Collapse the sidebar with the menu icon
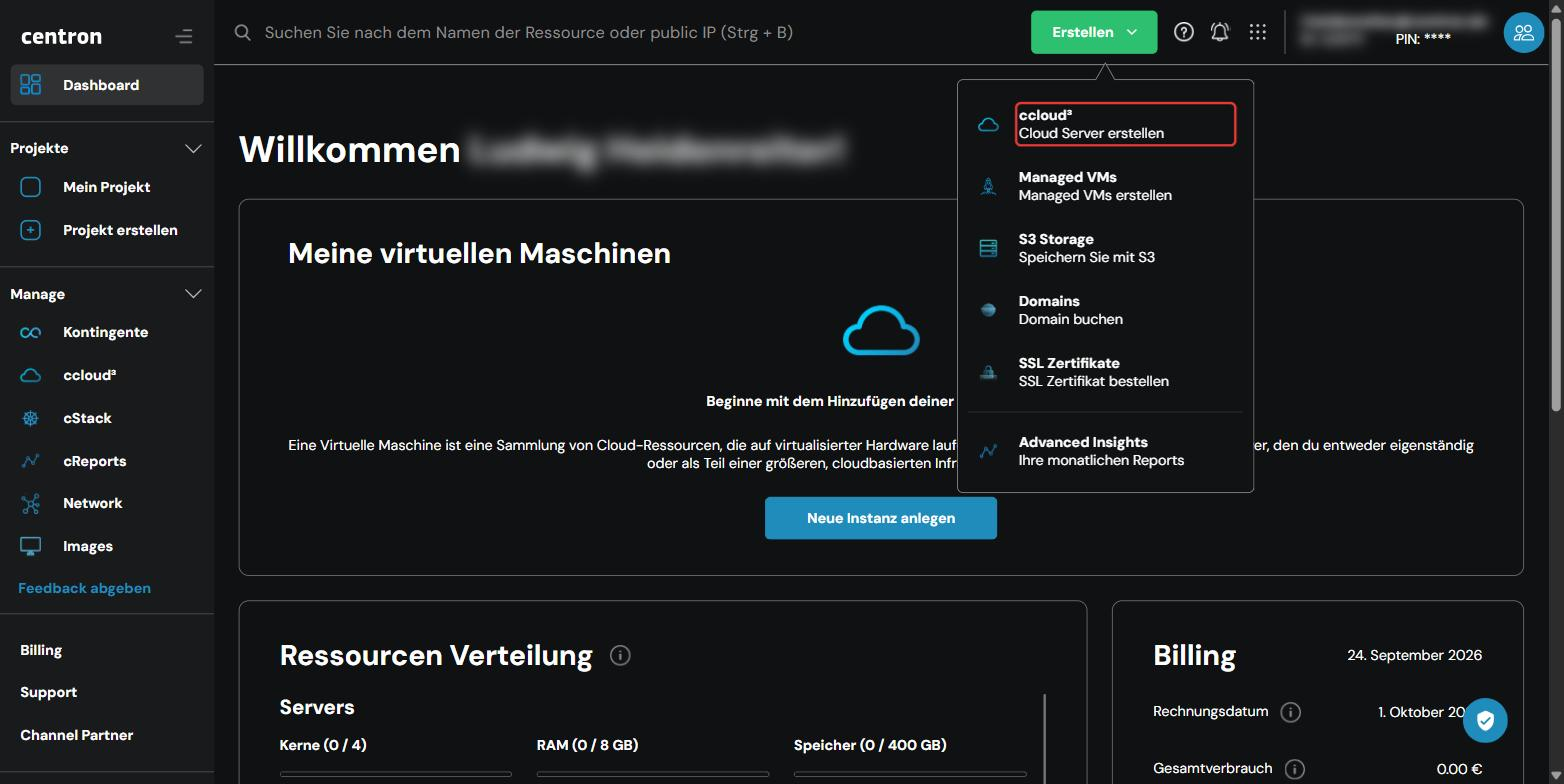Screen dimensions: 1564x784 point(184,37)
